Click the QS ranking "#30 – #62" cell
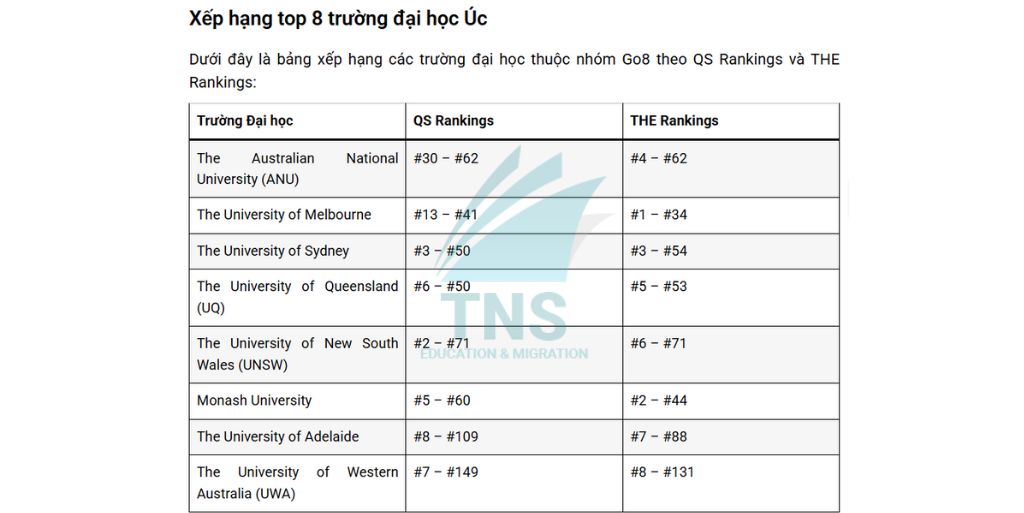 click(x=446, y=159)
